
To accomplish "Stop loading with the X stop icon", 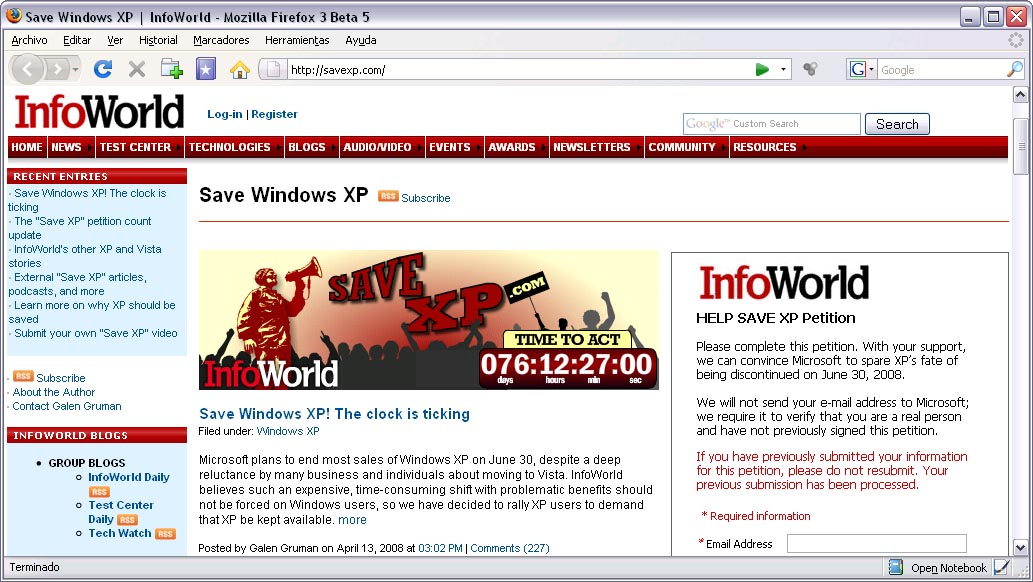I will click(x=136, y=69).
